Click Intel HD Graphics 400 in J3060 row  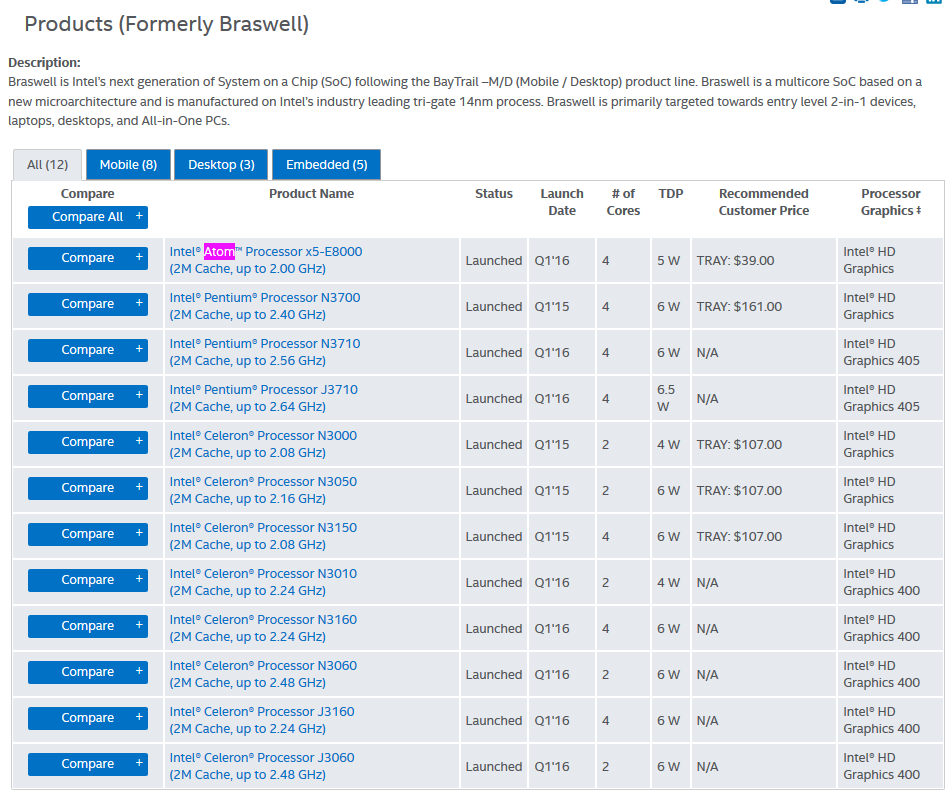(881, 766)
